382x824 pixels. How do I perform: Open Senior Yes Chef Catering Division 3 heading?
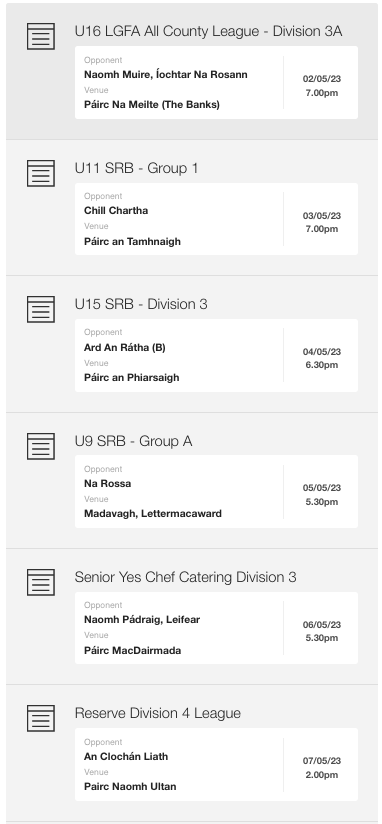[x=185, y=578]
